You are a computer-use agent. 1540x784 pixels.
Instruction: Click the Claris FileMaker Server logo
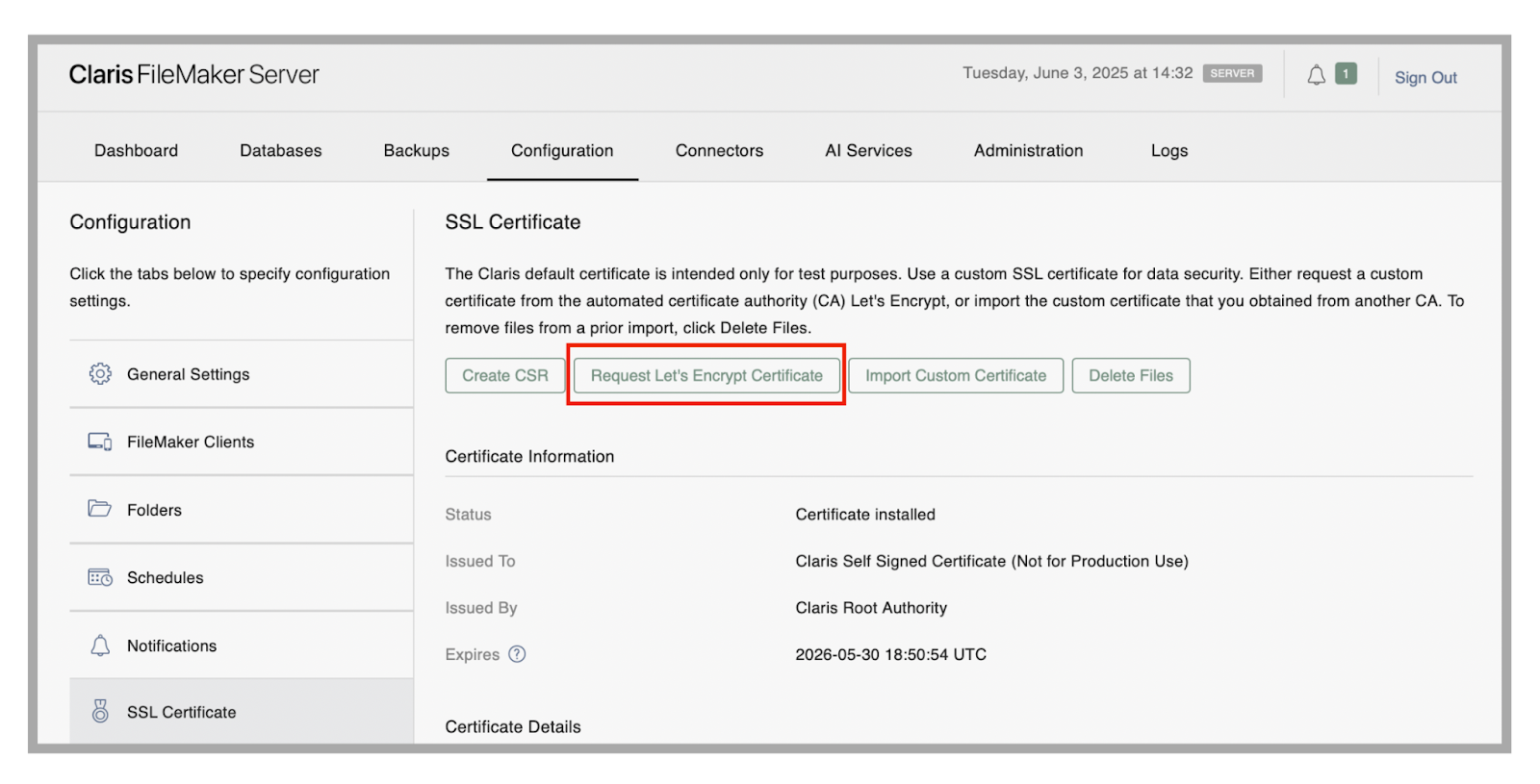pyautogui.click(x=193, y=75)
